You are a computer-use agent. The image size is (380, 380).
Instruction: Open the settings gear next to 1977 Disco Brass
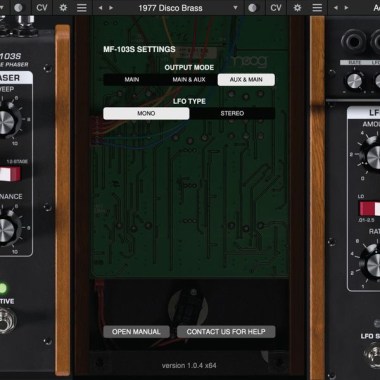tap(63, 8)
